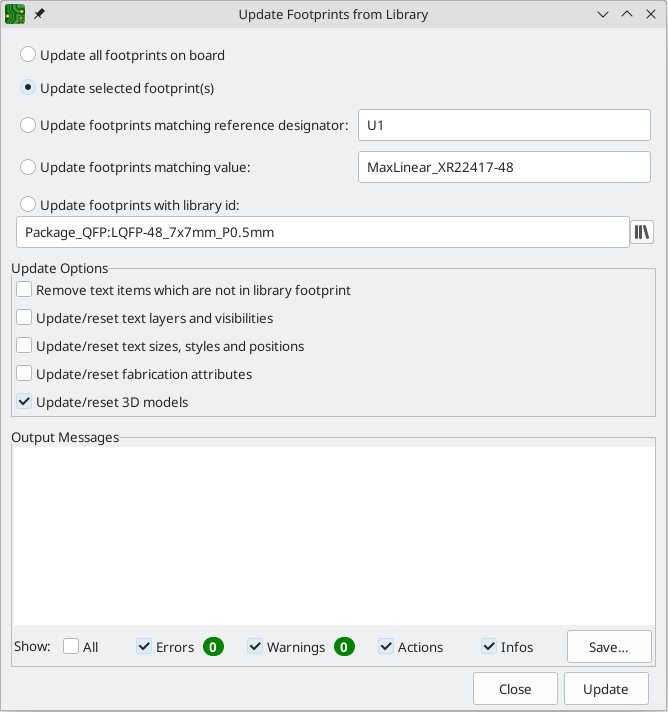668x712 pixels.
Task: Open the footprint library browser icon
Action: point(642,232)
